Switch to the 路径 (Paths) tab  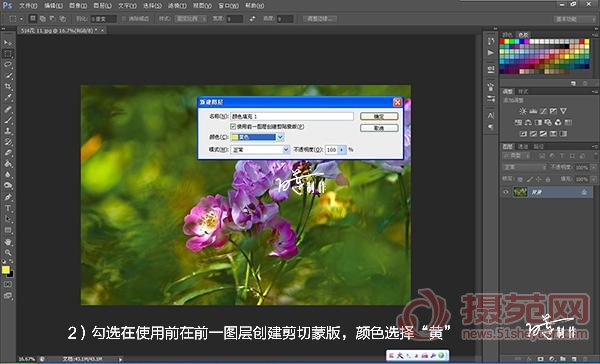tap(539, 147)
